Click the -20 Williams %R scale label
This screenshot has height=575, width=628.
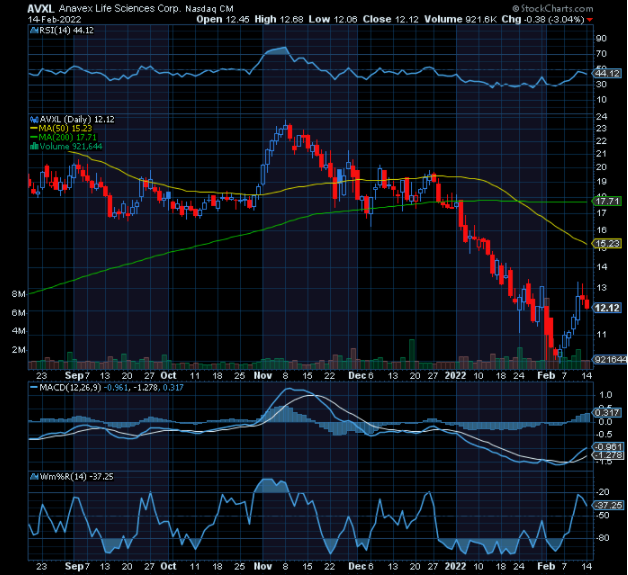click(602, 492)
